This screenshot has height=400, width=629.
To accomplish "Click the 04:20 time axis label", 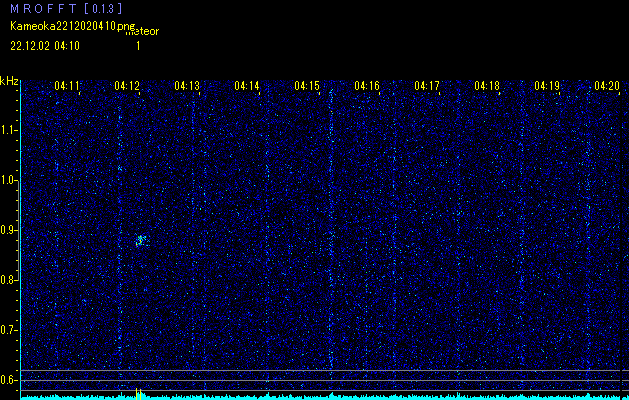I will click(607, 86).
